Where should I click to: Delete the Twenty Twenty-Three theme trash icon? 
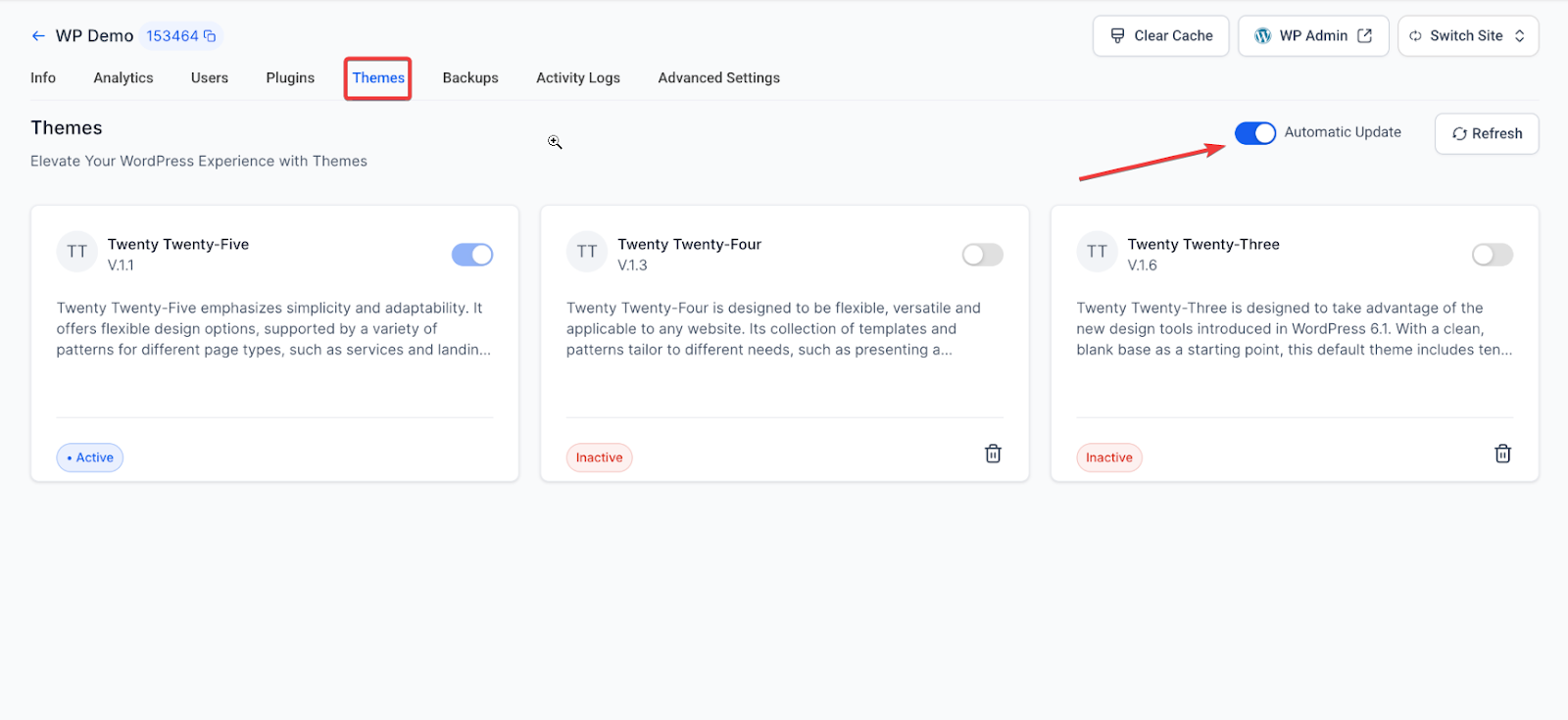(x=1502, y=454)
